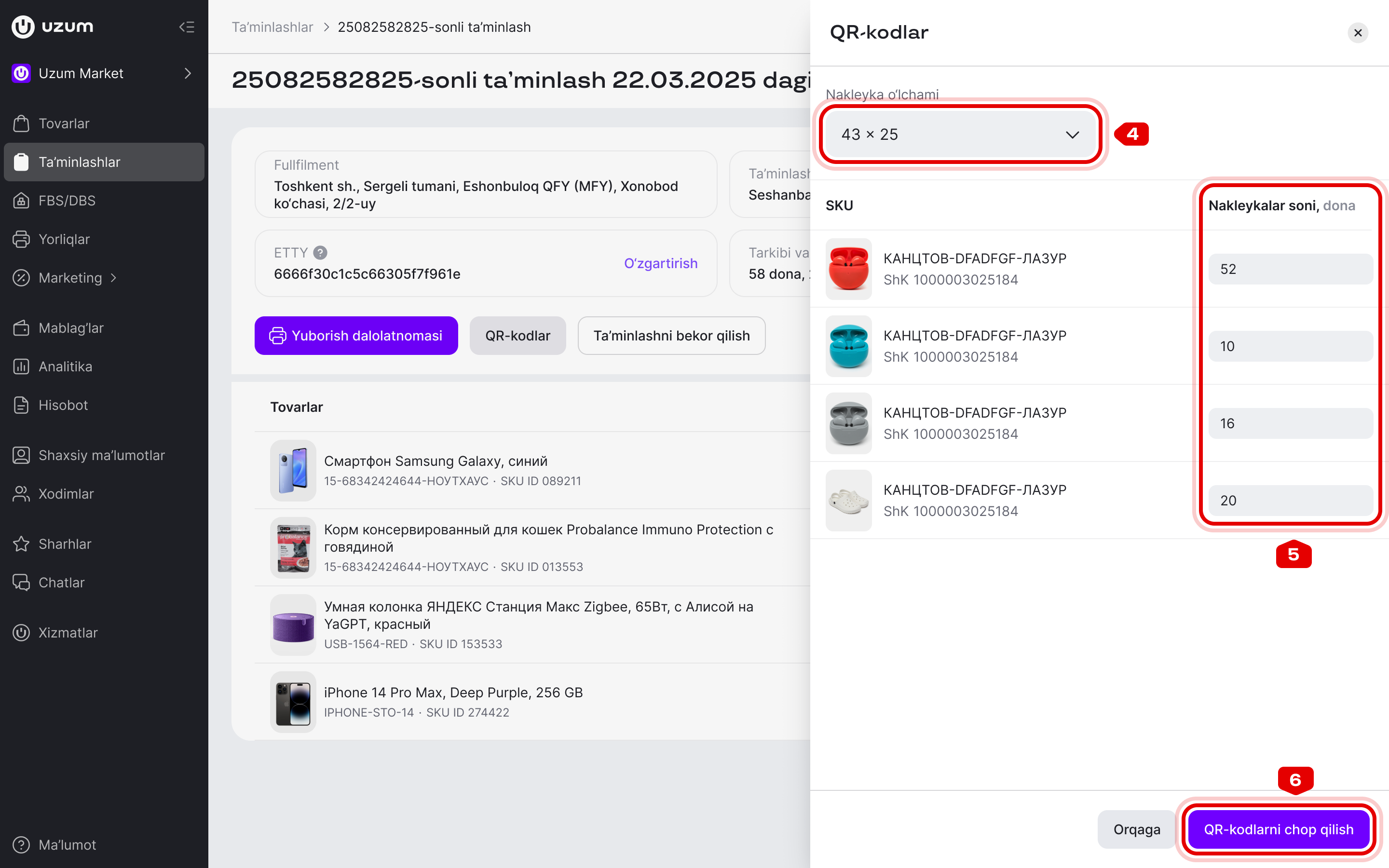Image resolution: width=1389 pixels, height=868 pixels.
Task: Expand the Marketing submenu chevron
Action: click(x=114, y=278)
